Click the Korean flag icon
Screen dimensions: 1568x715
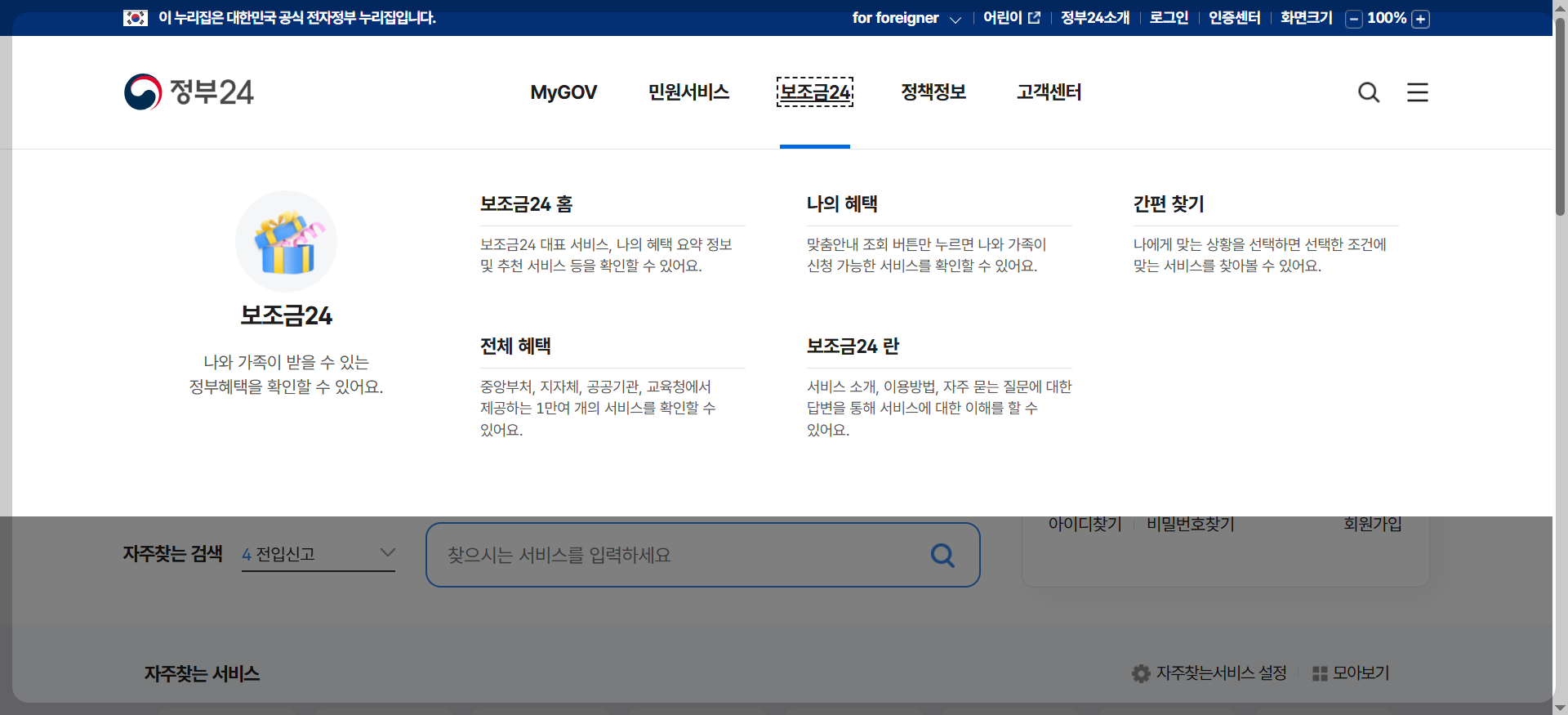[x=136, y=18]
